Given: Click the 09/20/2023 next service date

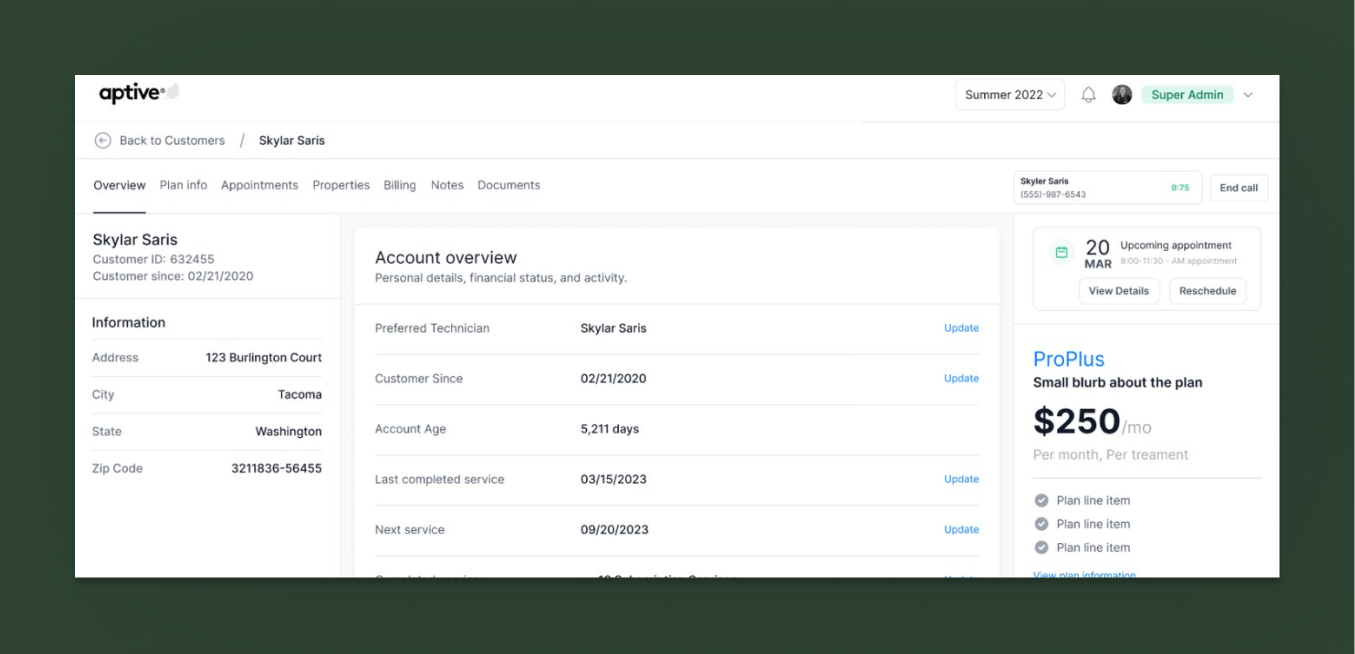Looking at the screenshot, I should [614, 529].
